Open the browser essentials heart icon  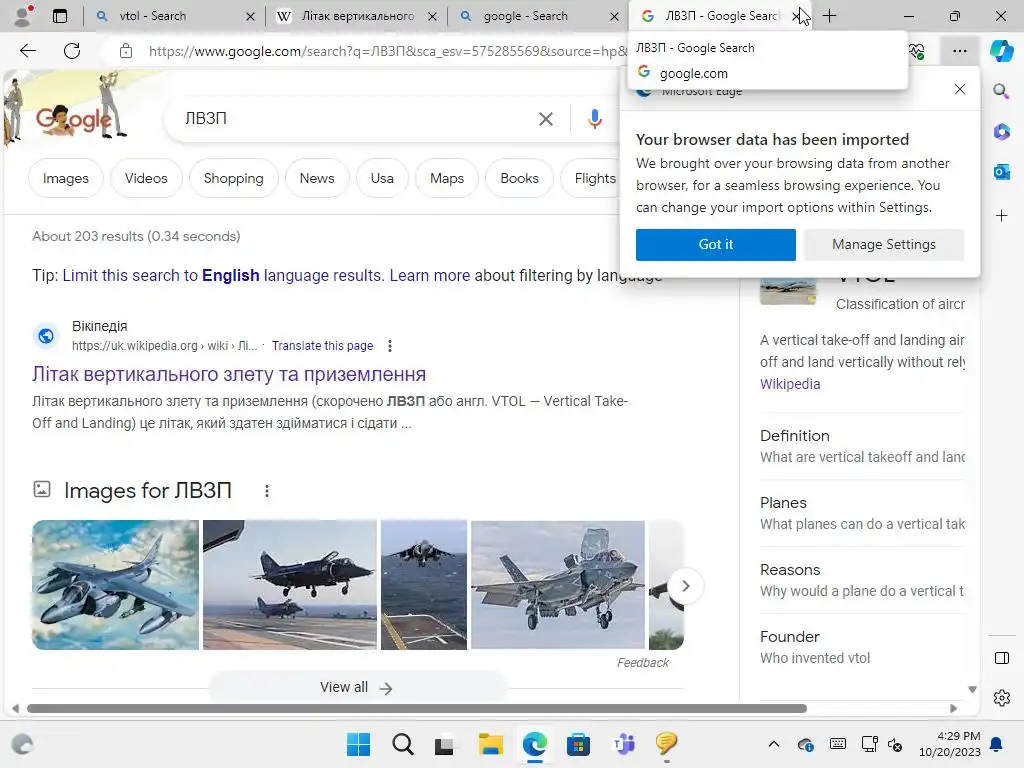click(x=916, y=51)
